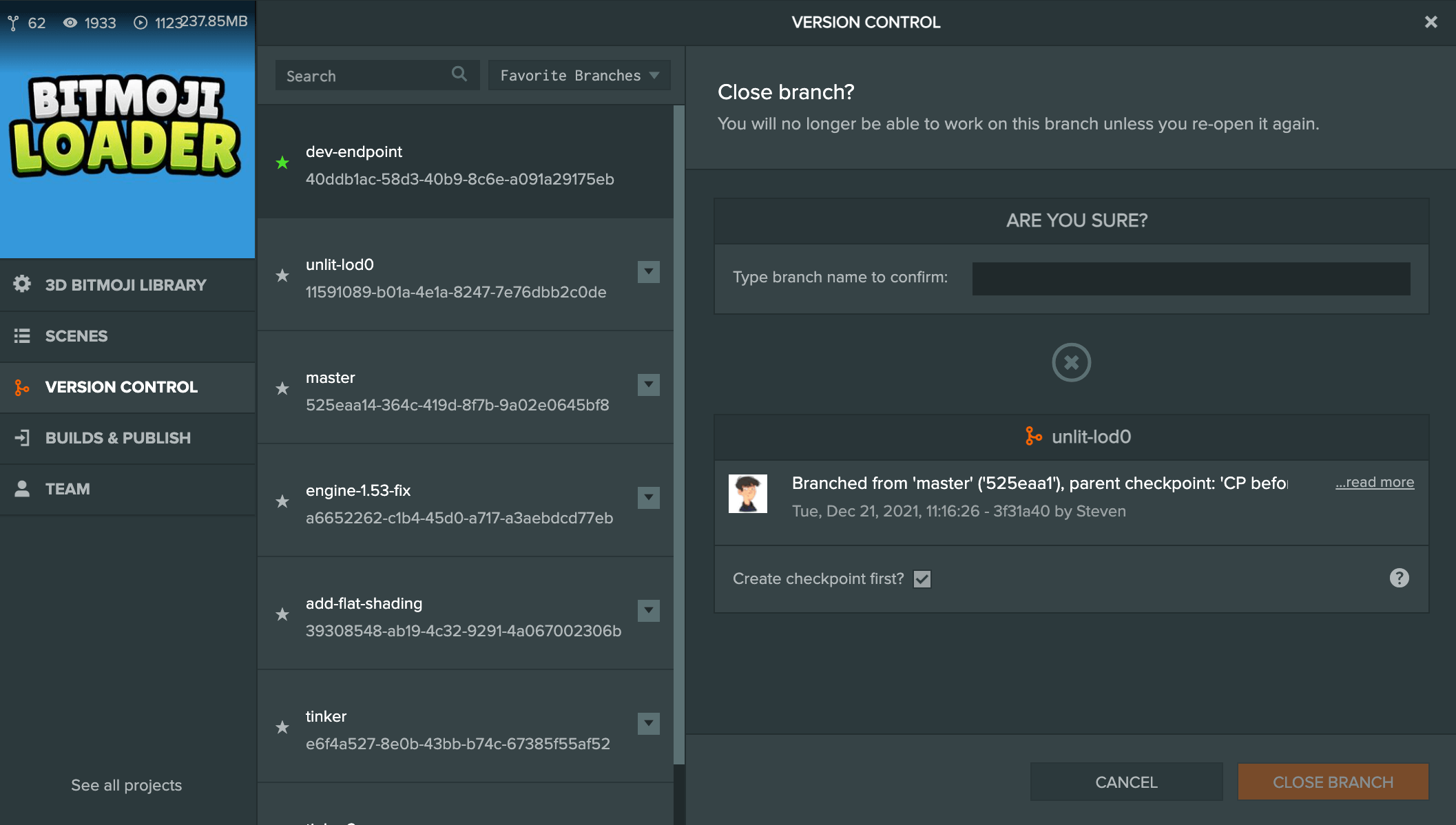
Task: Click the views eye icon
Action: [70, 23]
